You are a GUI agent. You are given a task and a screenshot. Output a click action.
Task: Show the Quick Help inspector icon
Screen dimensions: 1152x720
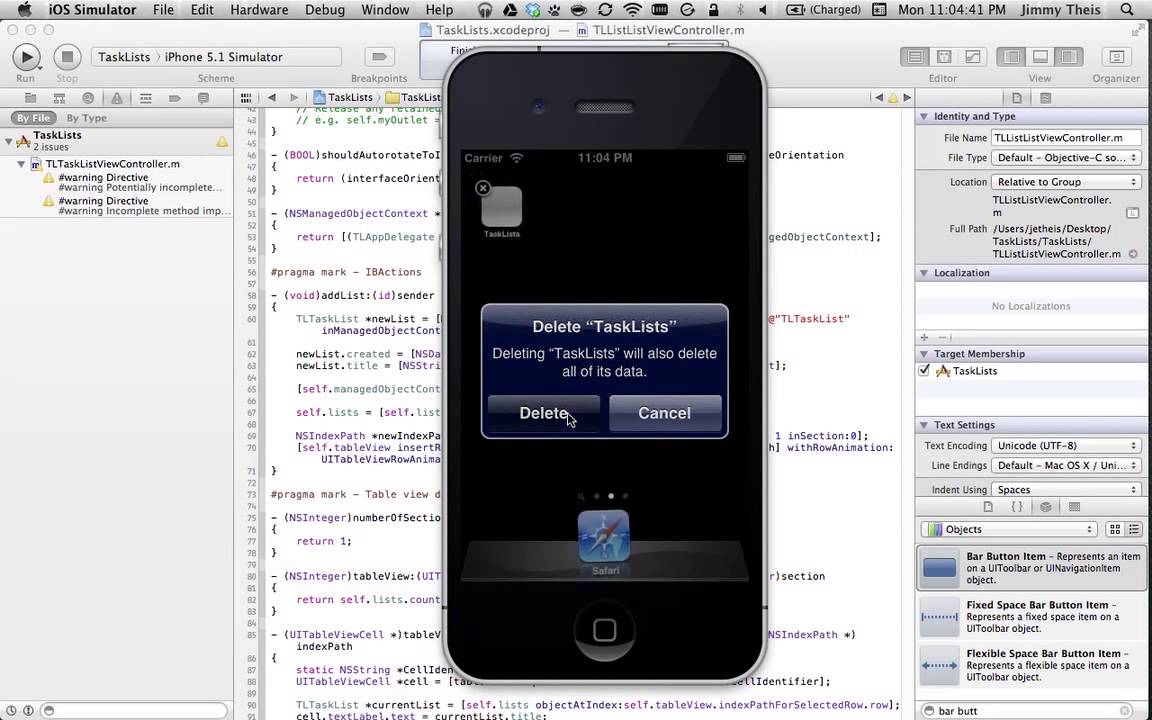pos(1045,98)
